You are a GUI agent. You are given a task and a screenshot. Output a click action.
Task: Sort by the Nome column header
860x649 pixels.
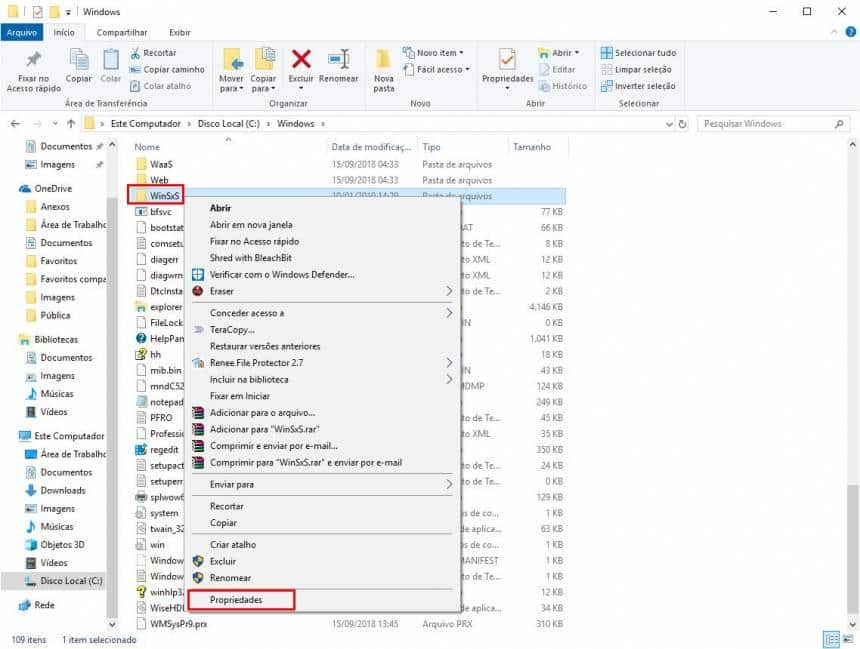pos(147,147)
